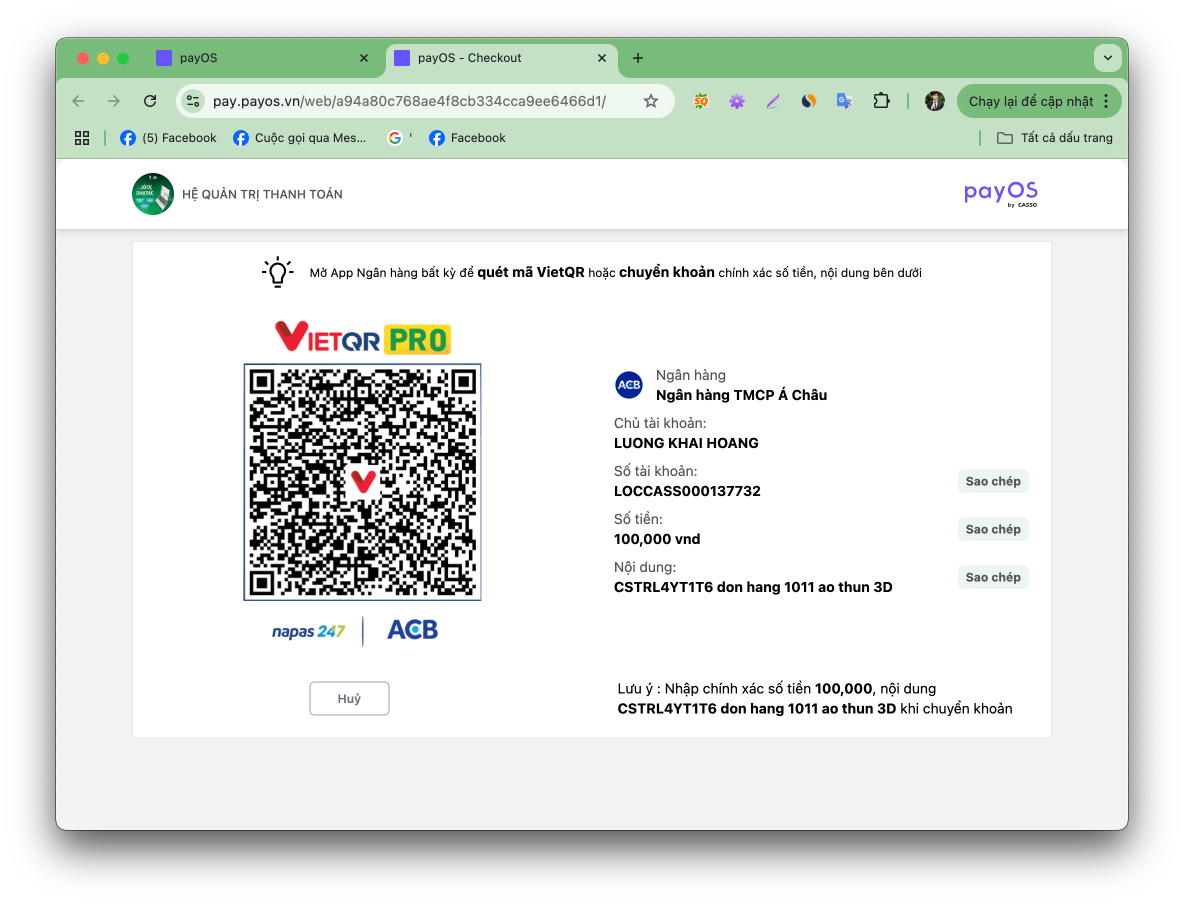The height and width of the screenshot is (904, 1184).
Task: Reload the checkout page
Action: coord(150,101)
